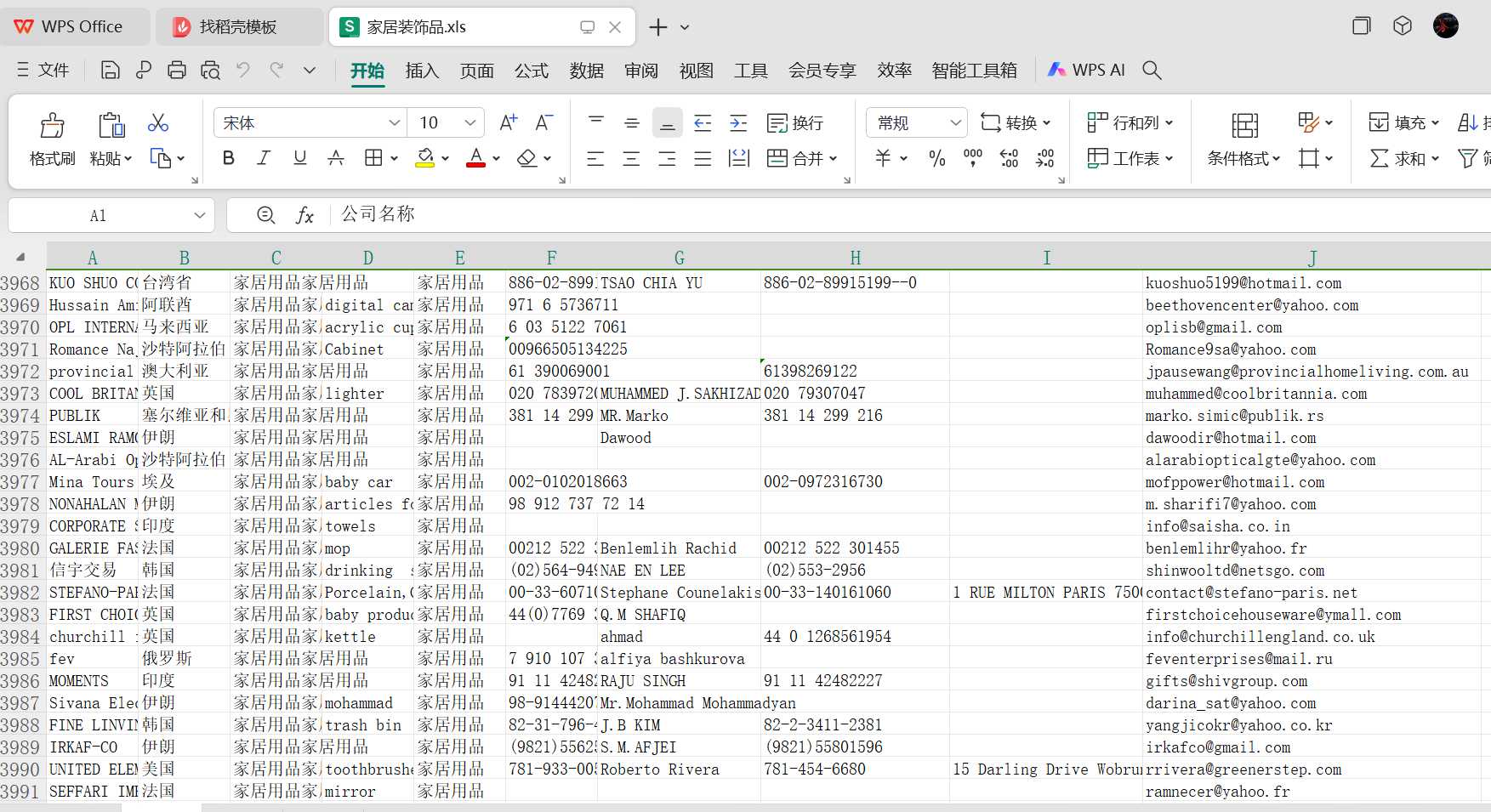
Task: Redo the last undone action
Action: [x=276, y=70]
